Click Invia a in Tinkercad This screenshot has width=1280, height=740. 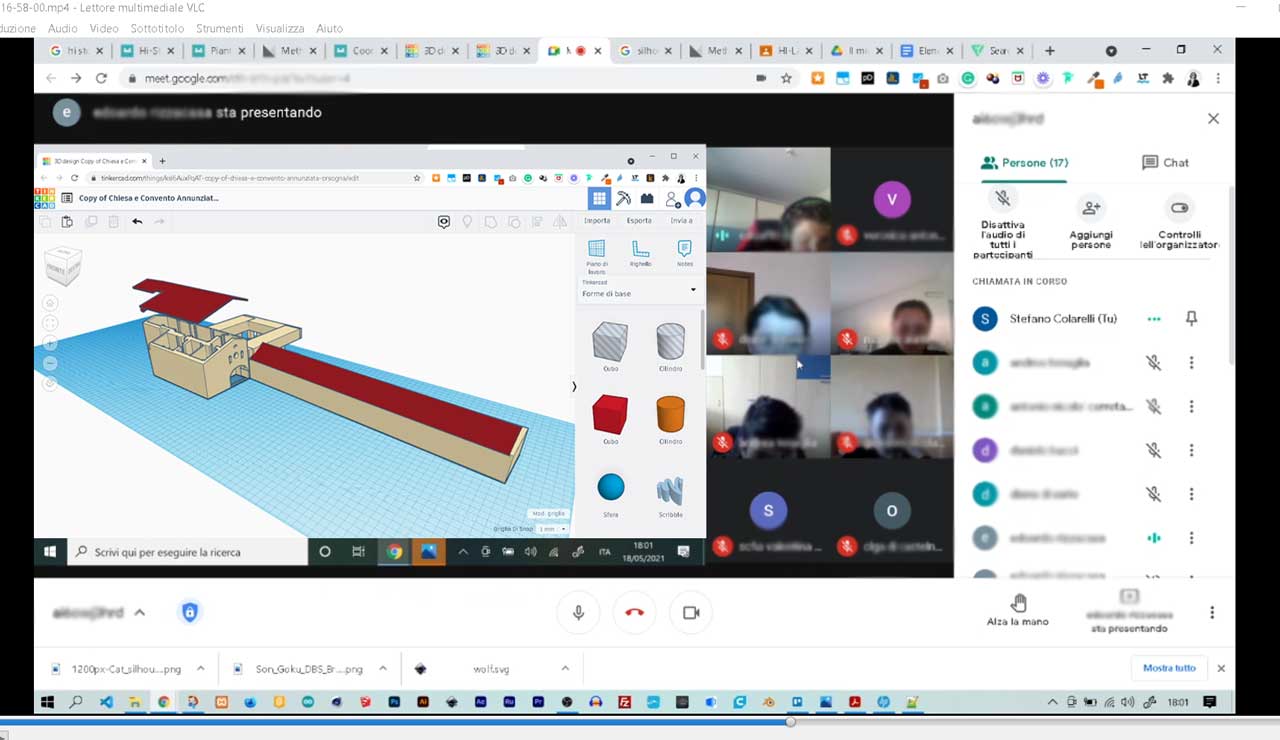(681, 221)
